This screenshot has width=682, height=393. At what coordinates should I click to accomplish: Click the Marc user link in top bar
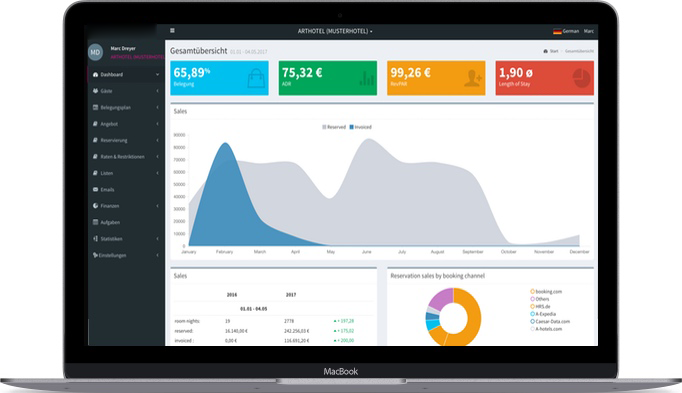coord(588,31)
